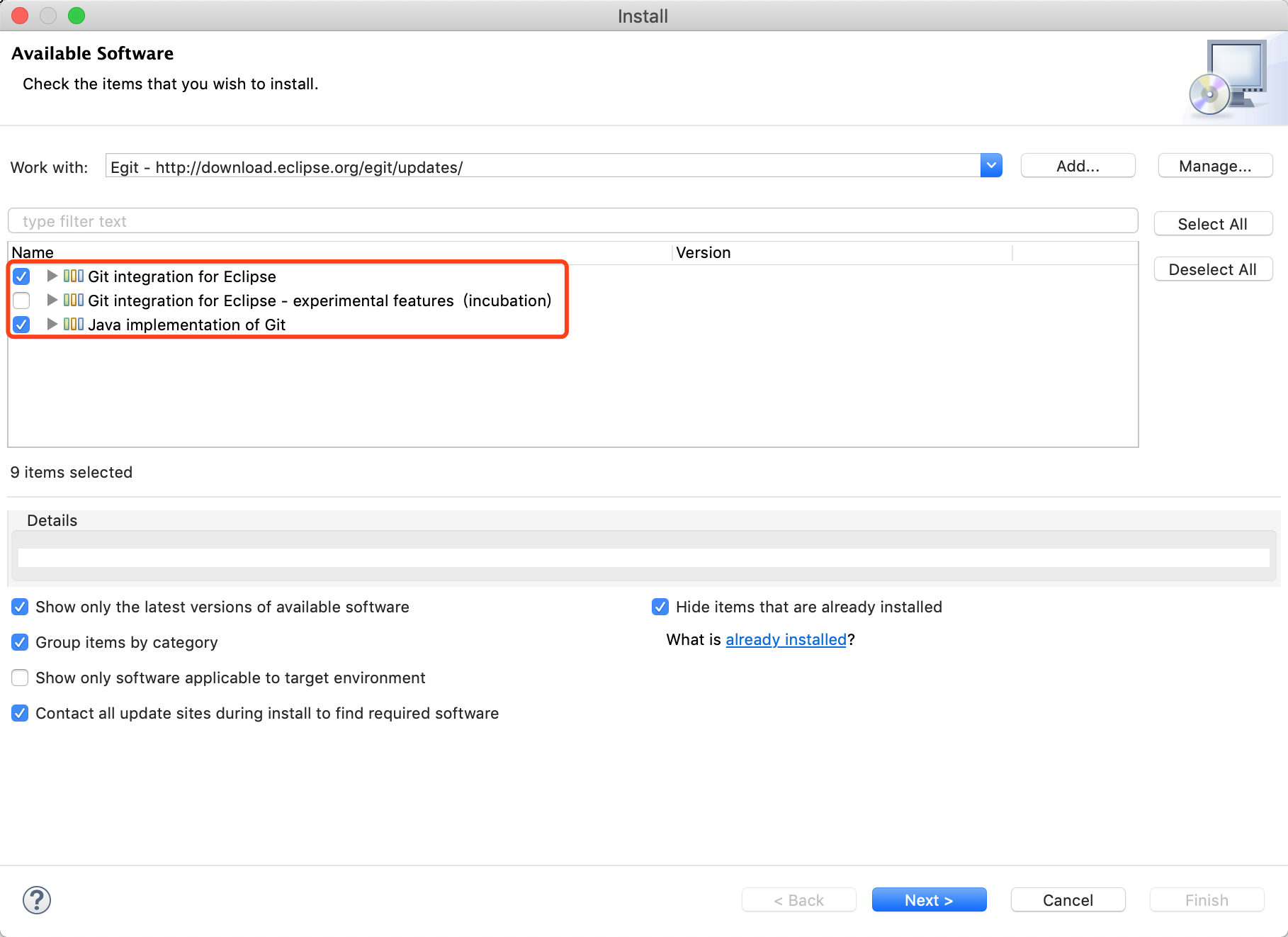Image resolution: width=1288 pixels, height=937 pixels.
Task: Click the Add... button
Action: coord(1078,166)
